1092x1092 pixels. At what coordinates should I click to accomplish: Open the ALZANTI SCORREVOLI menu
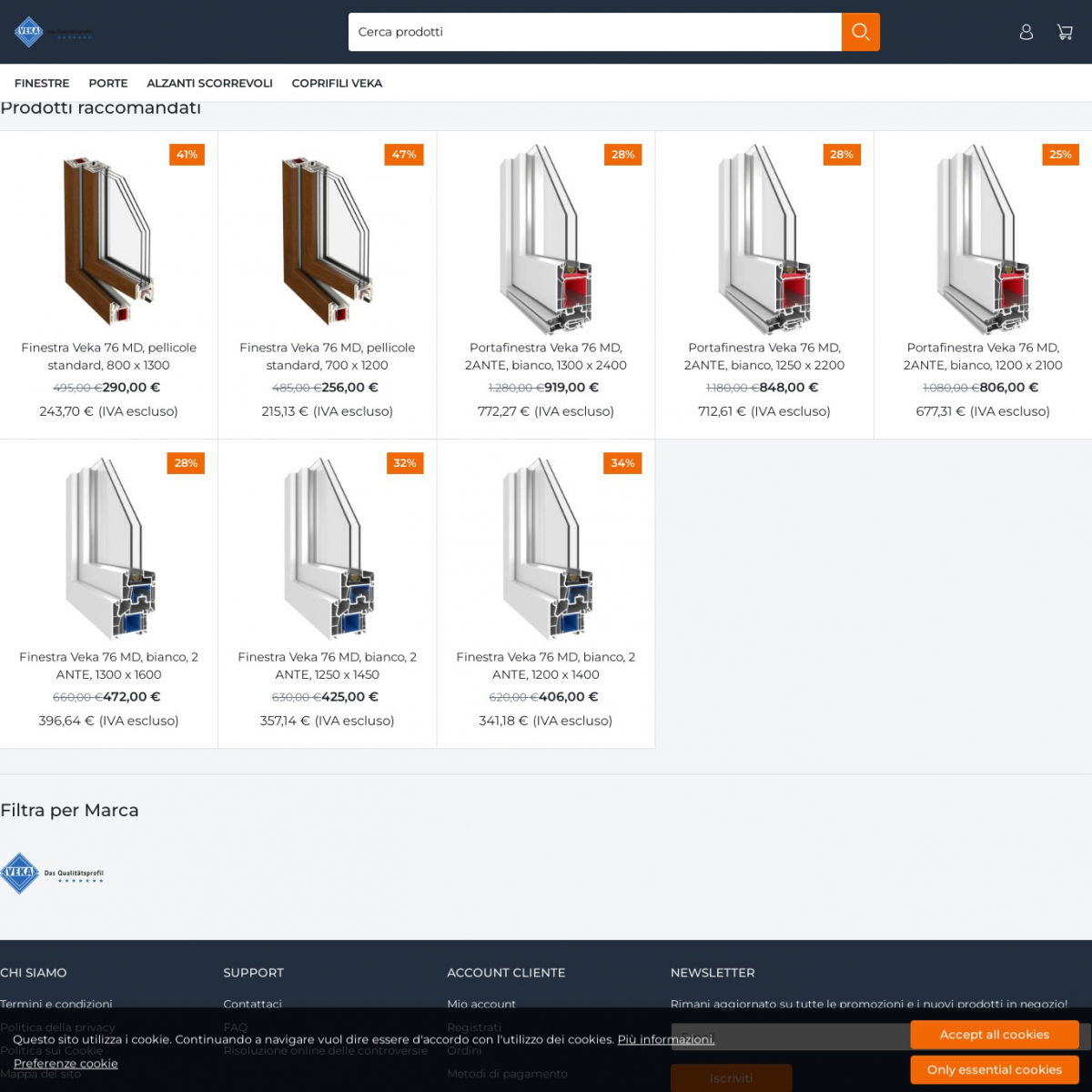pyautogui.click(x=210, y=83)
